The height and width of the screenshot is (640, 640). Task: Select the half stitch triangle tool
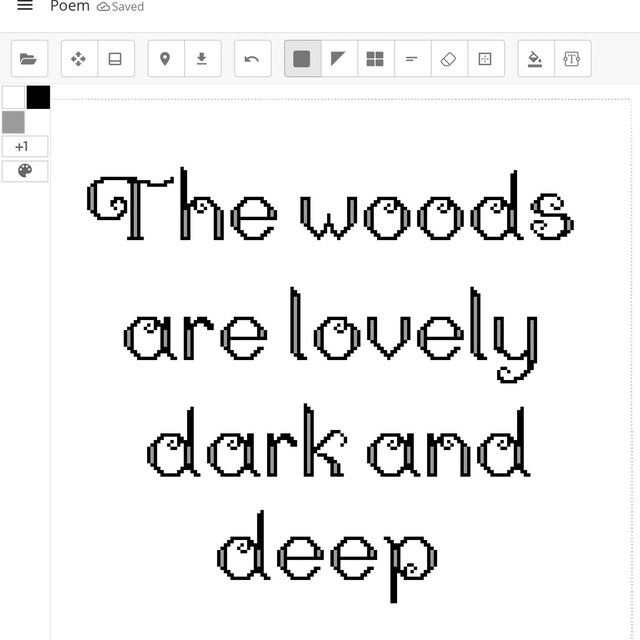(339, 59)
